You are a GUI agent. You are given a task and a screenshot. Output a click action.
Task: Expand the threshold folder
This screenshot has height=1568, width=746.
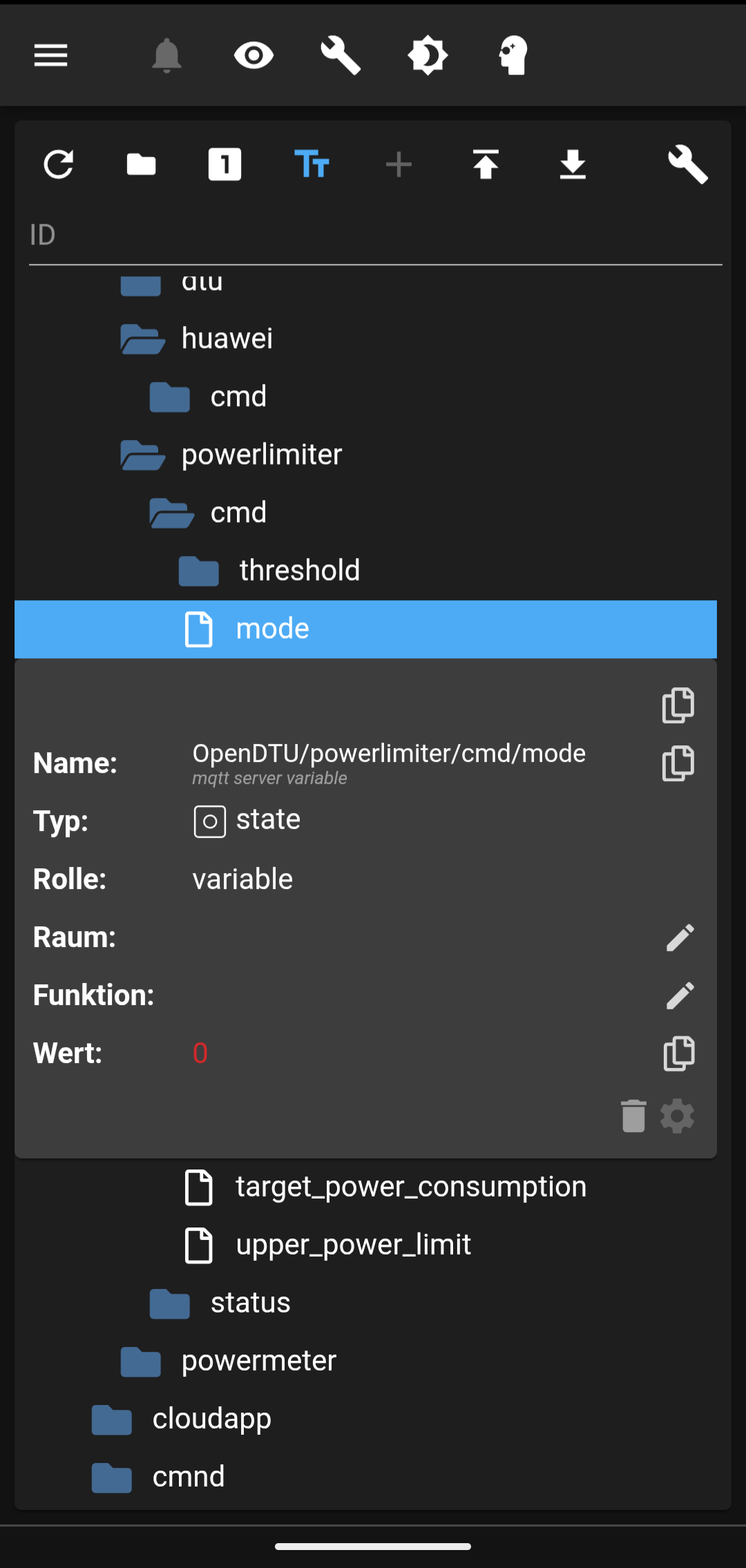pos(199,571)
